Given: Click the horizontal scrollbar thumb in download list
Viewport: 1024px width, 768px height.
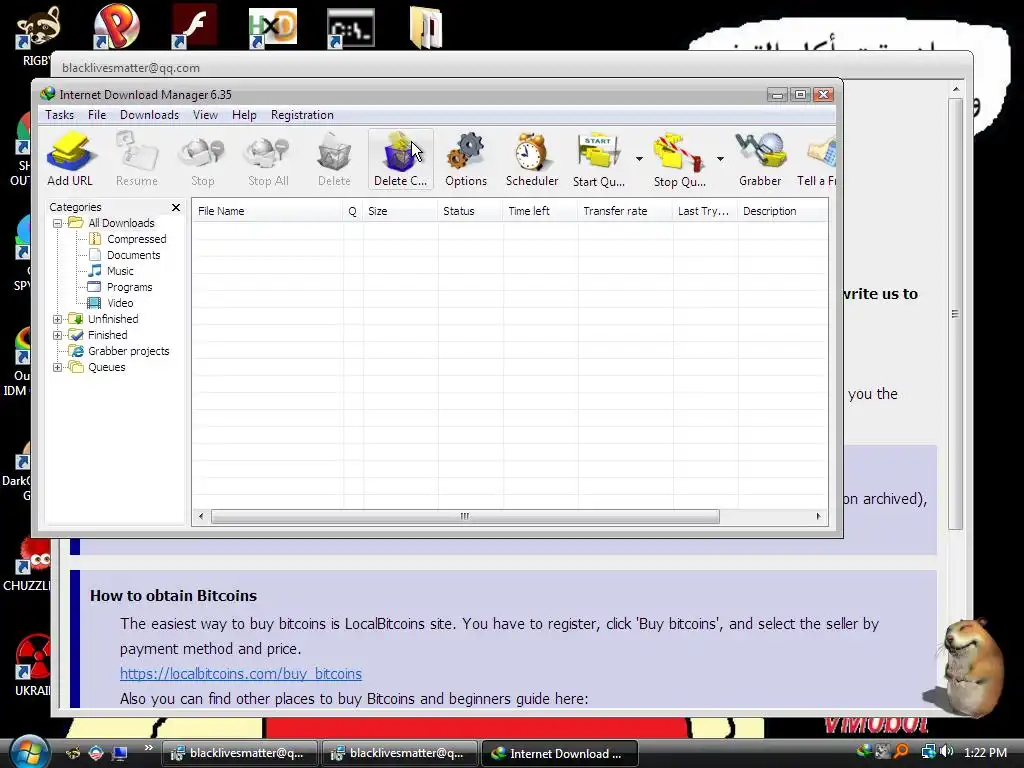Looking at the screenshot, I should coord(465,517).
